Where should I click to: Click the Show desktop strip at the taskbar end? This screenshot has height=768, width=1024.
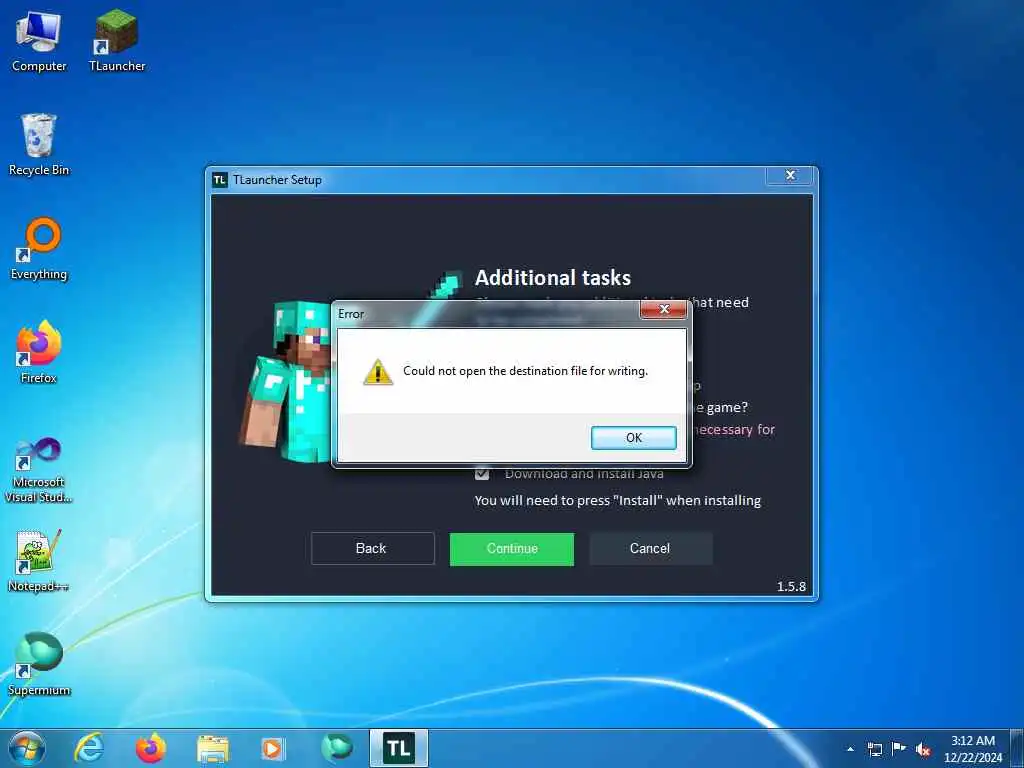click(1017, 748)
